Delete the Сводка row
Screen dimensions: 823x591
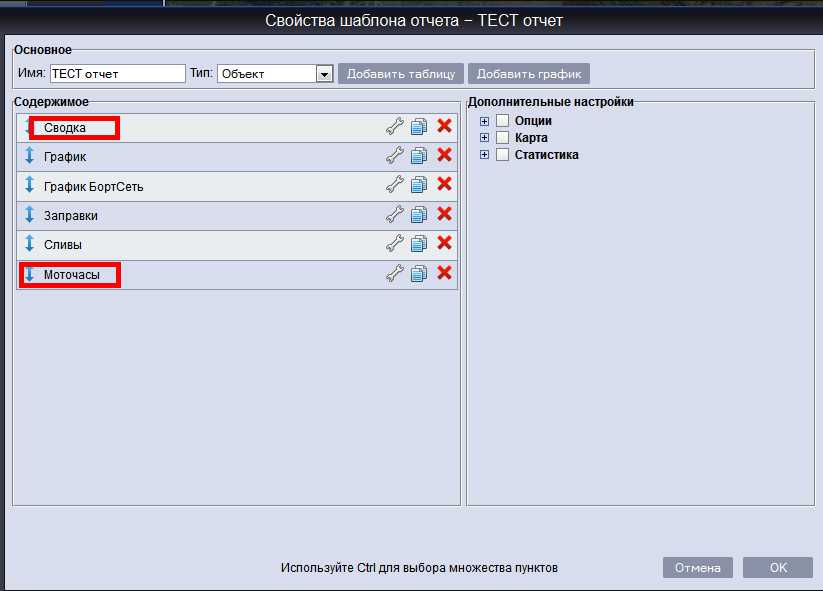coord(445,126)
